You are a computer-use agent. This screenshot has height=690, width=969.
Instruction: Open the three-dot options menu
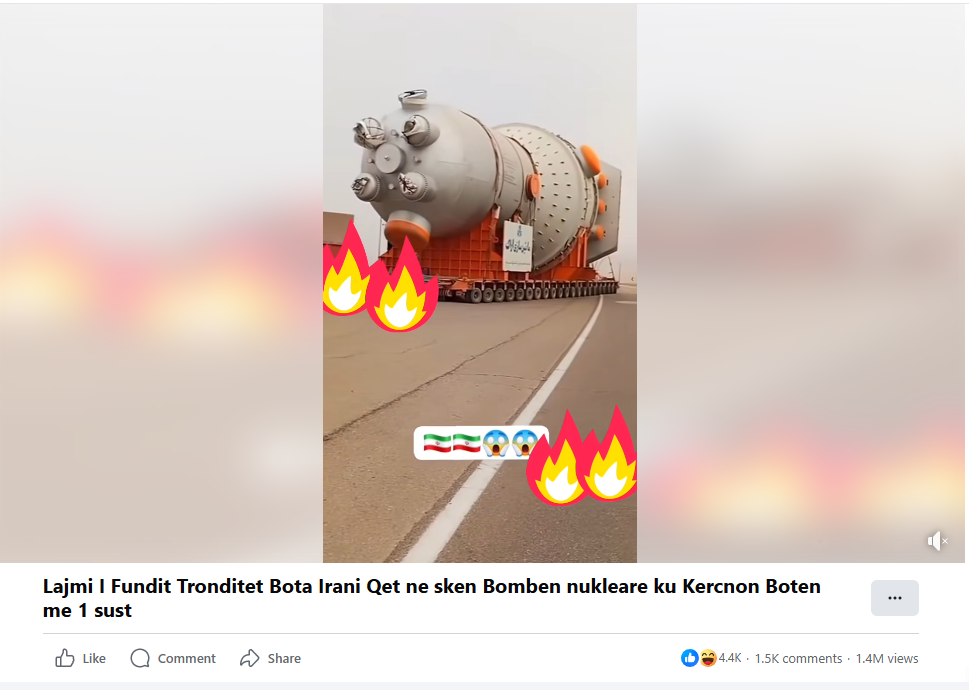pos(894,598)
